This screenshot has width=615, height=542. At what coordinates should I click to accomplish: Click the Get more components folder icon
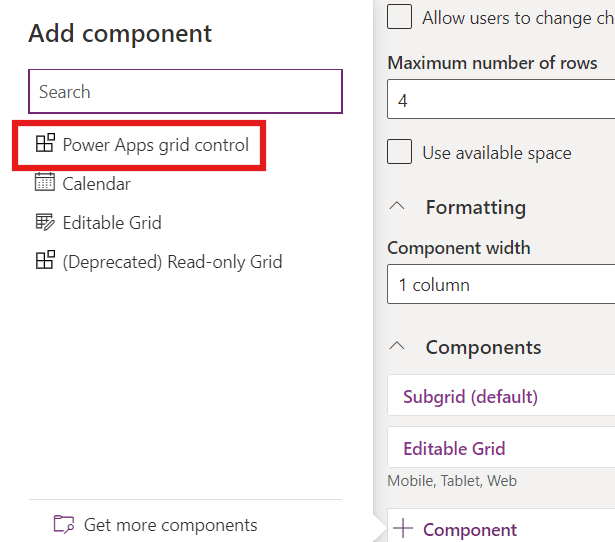[64, 524]
